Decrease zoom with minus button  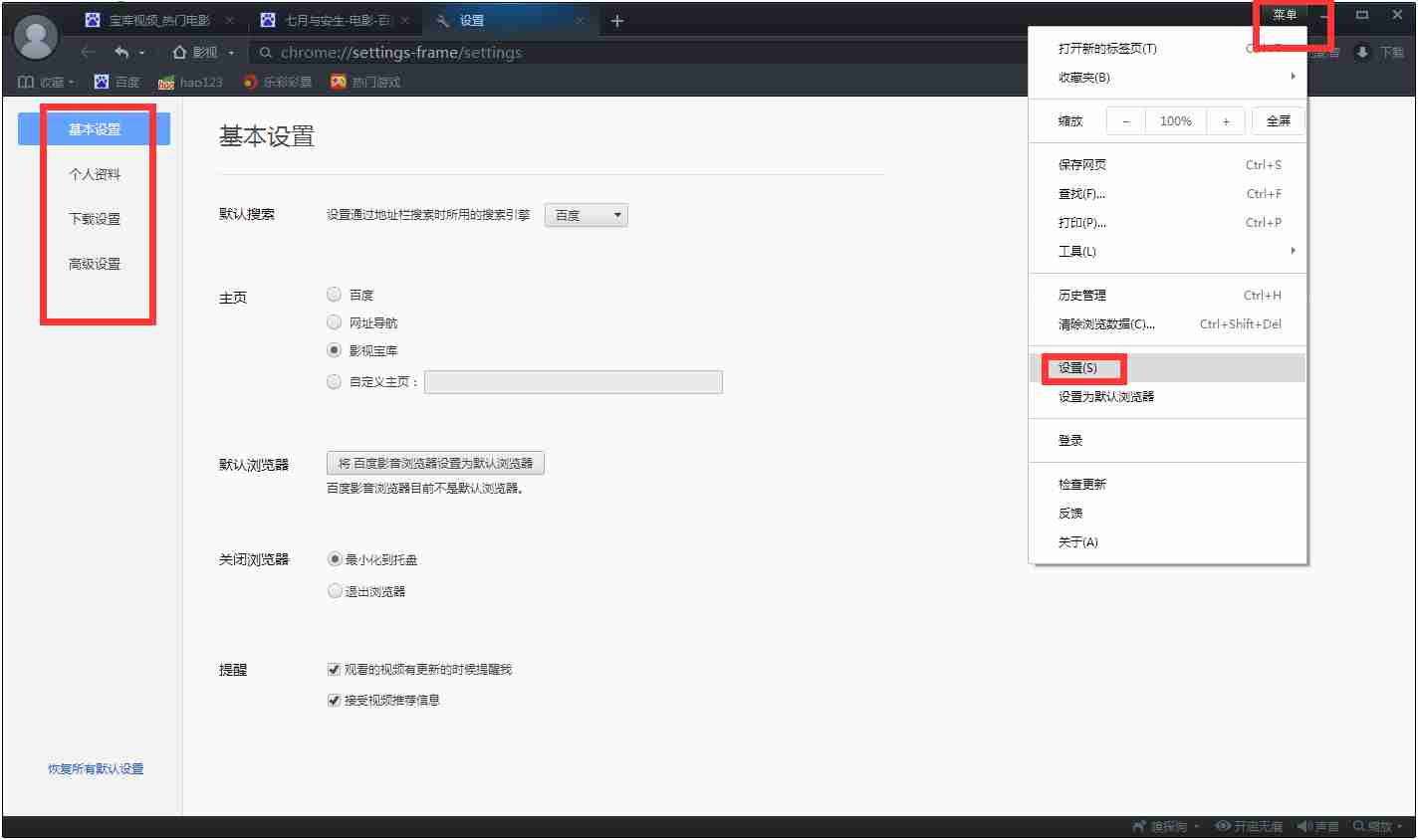[x=1126, y=121]
